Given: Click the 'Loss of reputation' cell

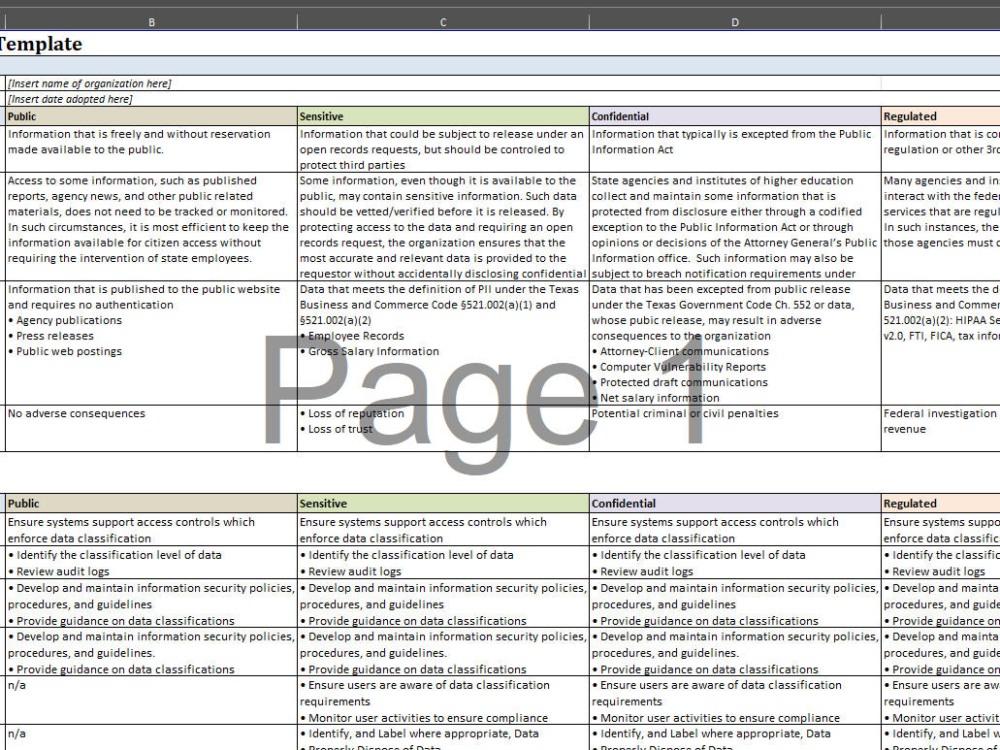Looking at the screenshot, I should (443, 428).
